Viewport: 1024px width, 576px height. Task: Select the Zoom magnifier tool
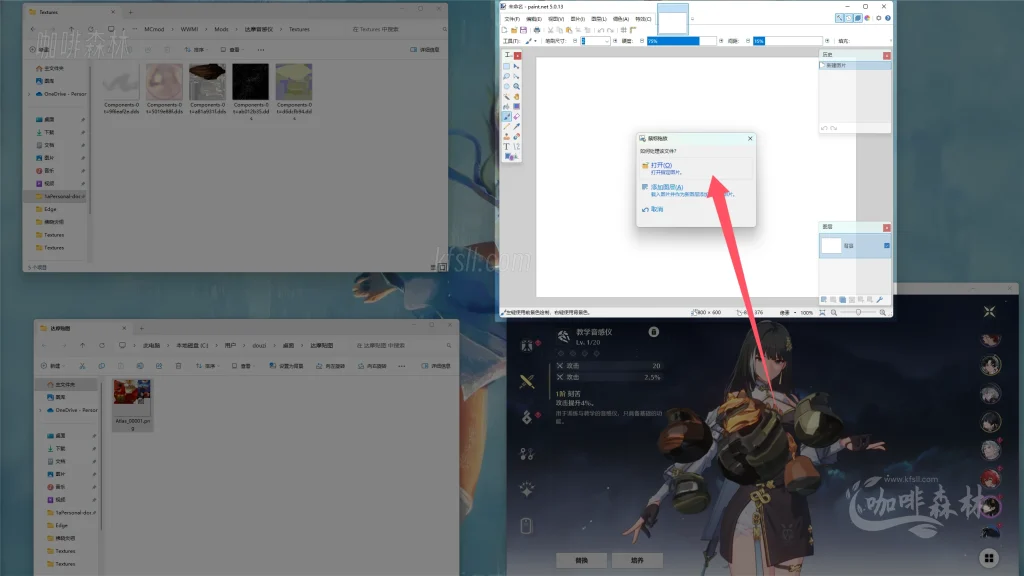(x=516, y=86)
